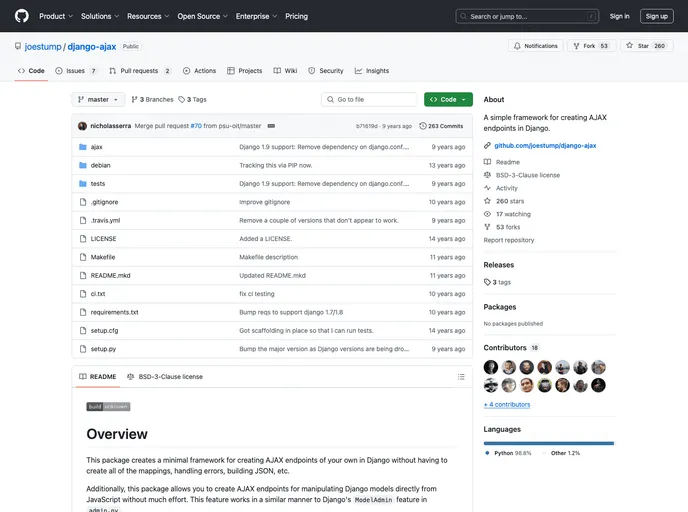Click the tests folder icon

[x=82, y=184]
